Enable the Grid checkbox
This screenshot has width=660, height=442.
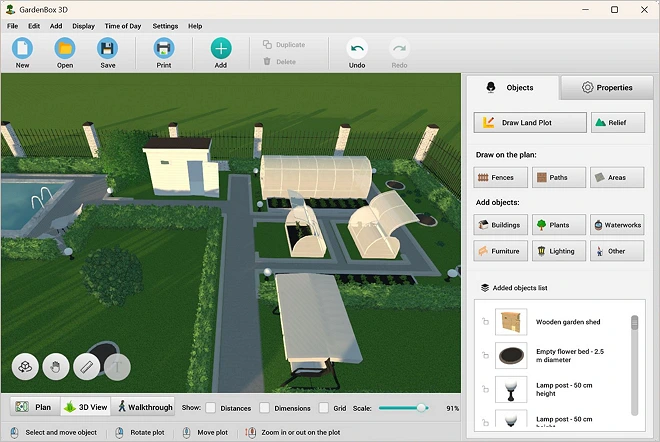tap(323, 407)
